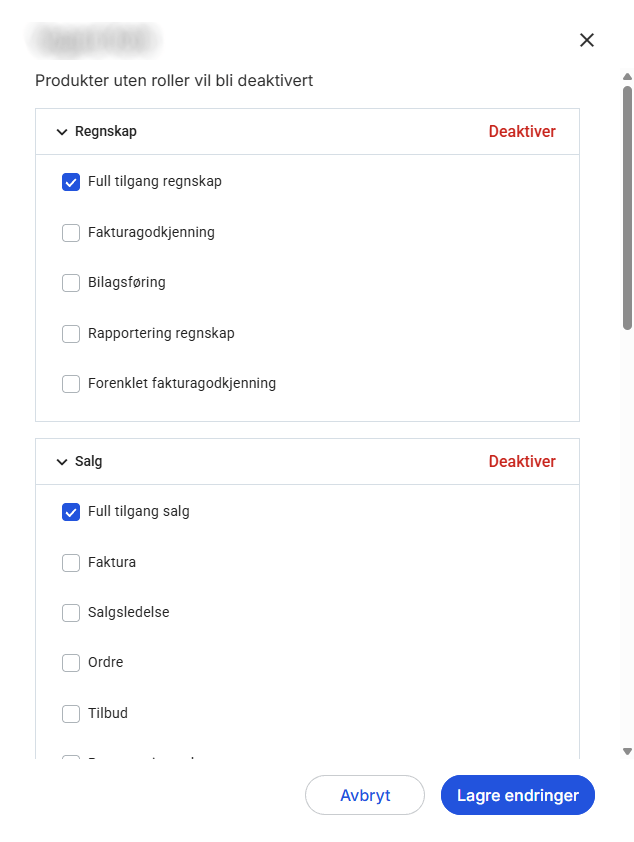Close the dialog with the X icon
The image size is (634, 842).
[x=587, y=40]
